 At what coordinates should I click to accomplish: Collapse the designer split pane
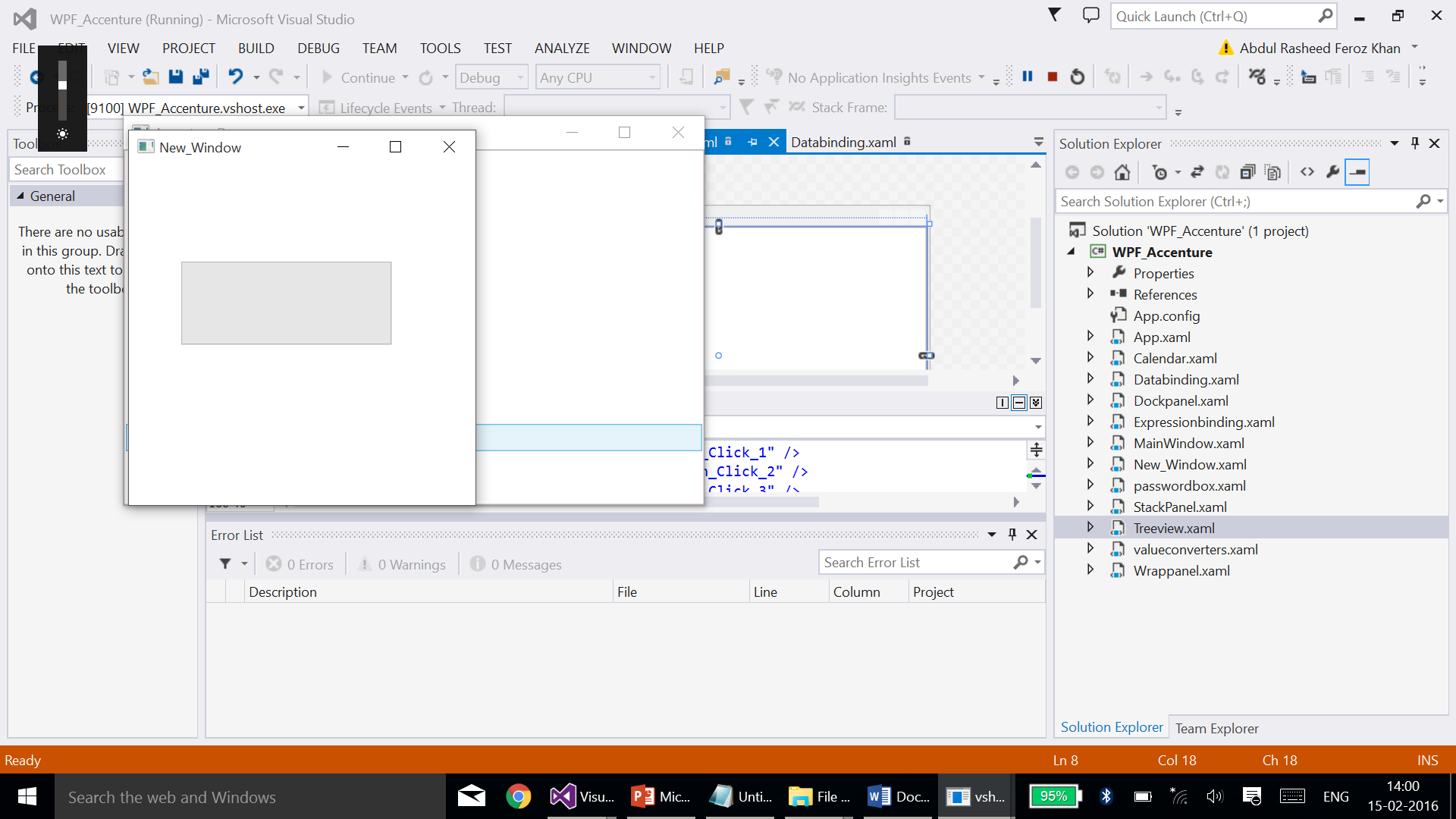[1036, 403]
